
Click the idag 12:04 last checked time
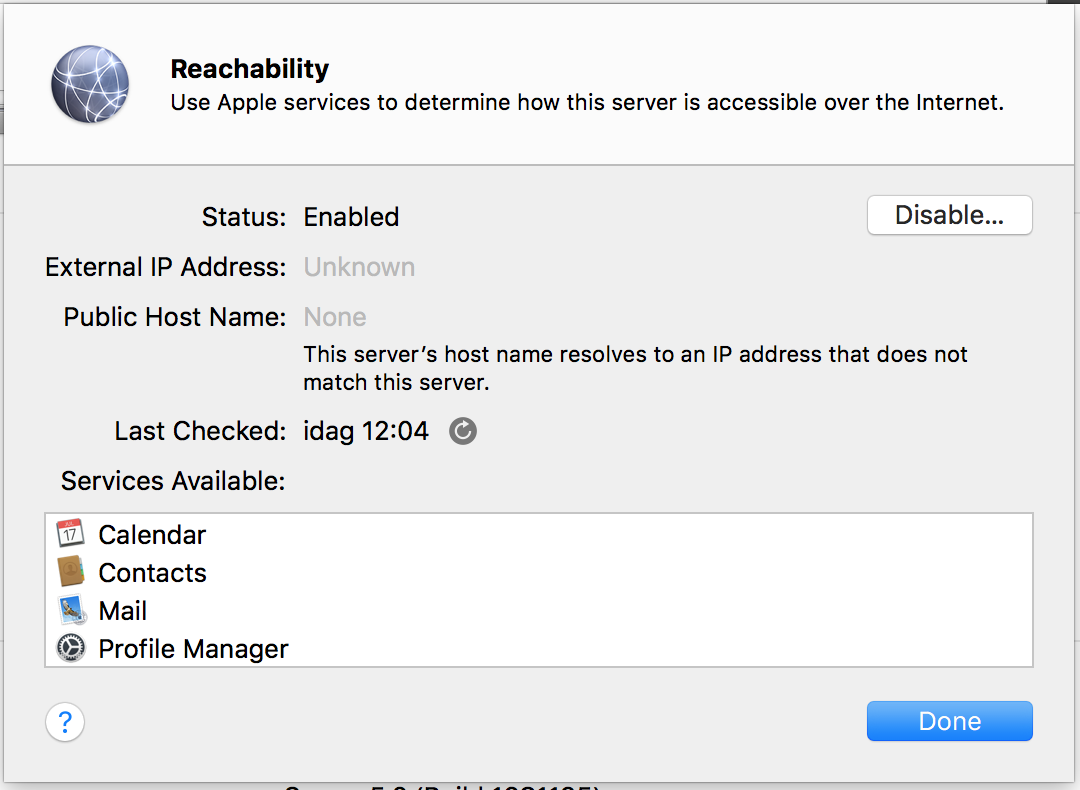click(x=366, y=431)
